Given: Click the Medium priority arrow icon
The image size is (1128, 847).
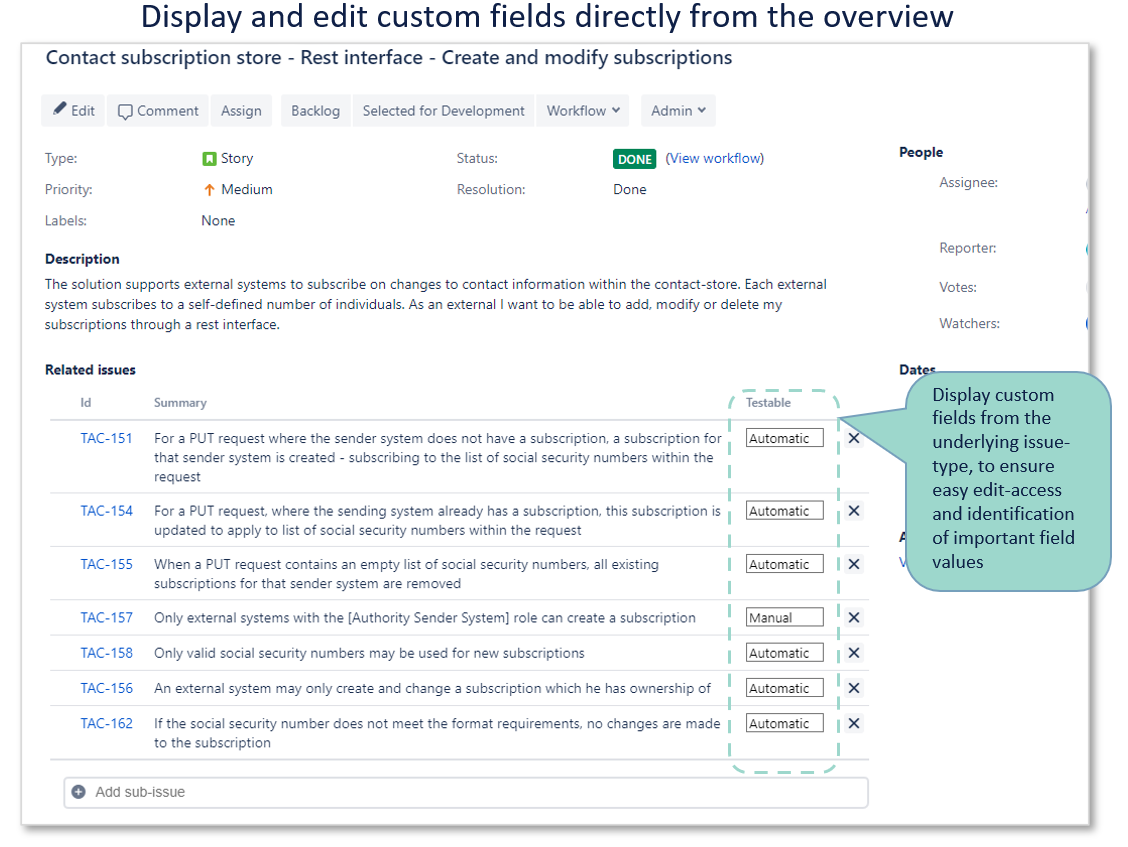Looking at the screenshot, I should (x=209, y=190).
